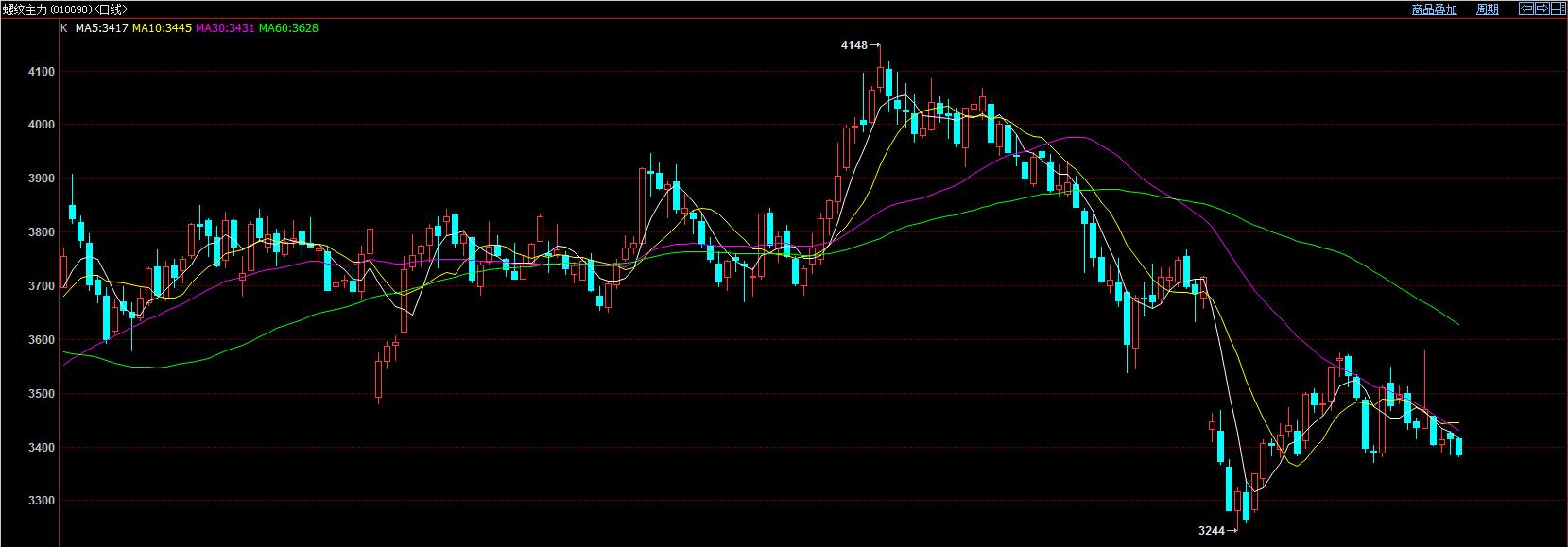Viewport: 1568px width, 547px height.
Task: Click the 3500 price axis label
Action: coord(43,394)
